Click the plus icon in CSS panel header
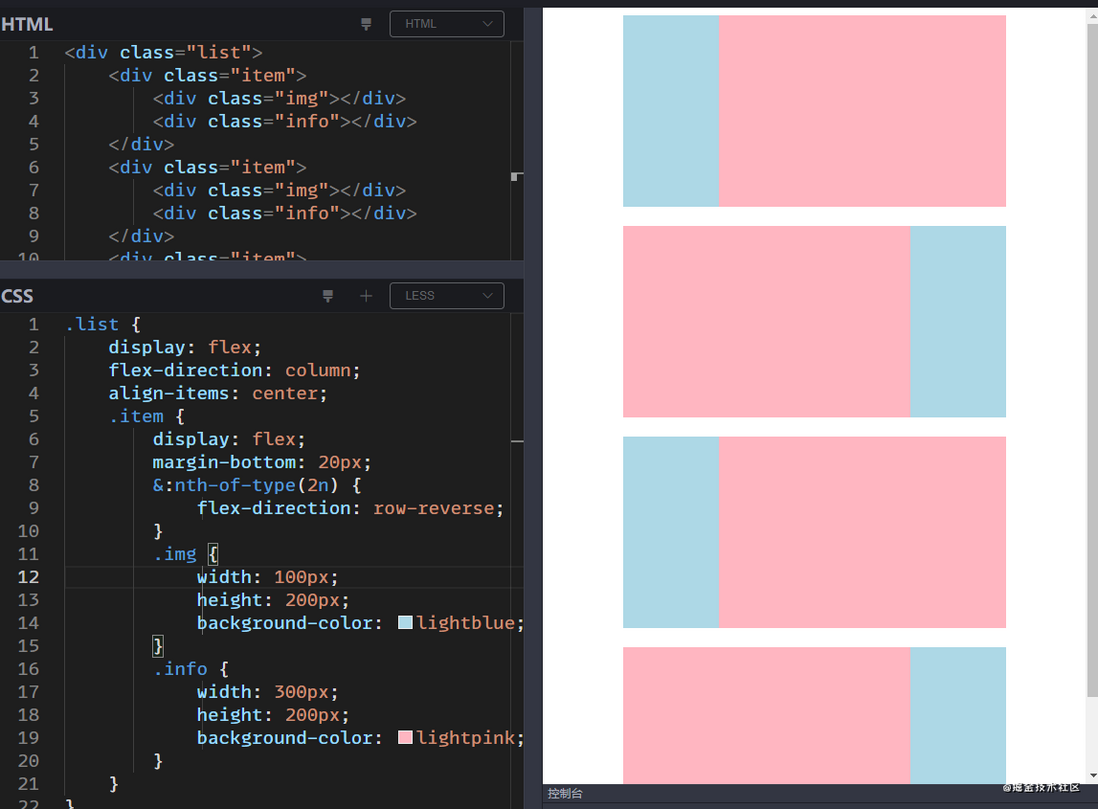The height and width of the screenshot is (809, 1098). (366, 296)
